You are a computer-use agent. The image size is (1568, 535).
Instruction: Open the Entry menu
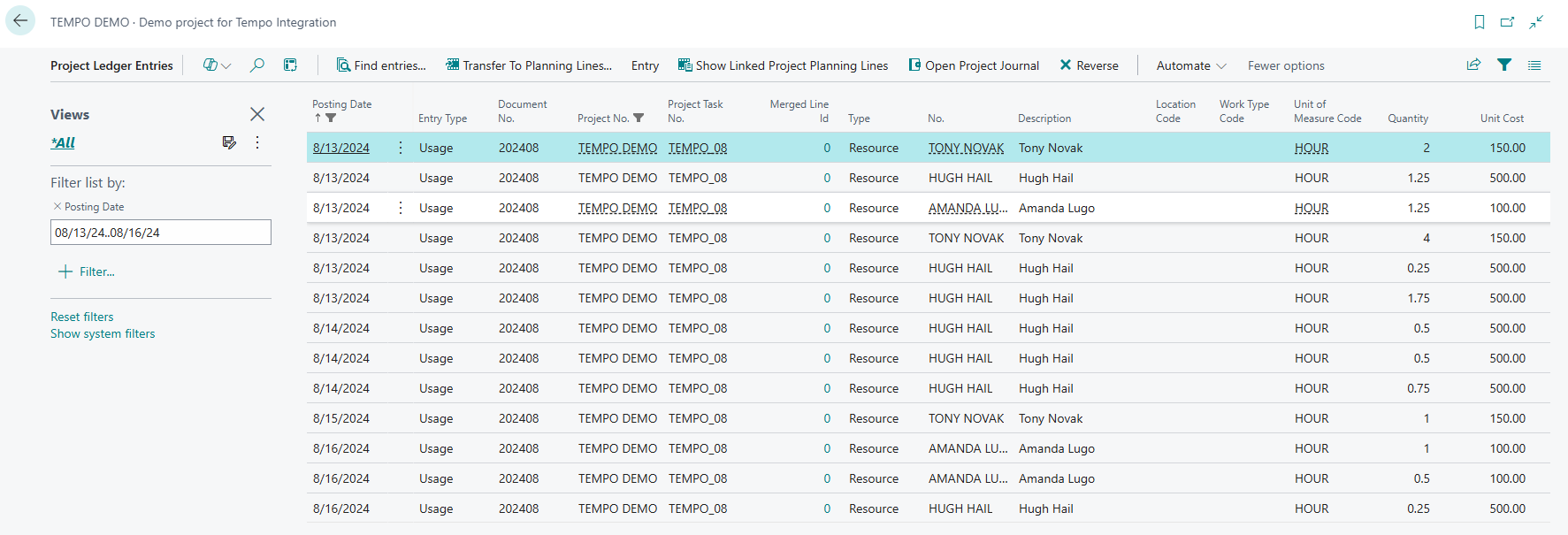click(645, 65)
